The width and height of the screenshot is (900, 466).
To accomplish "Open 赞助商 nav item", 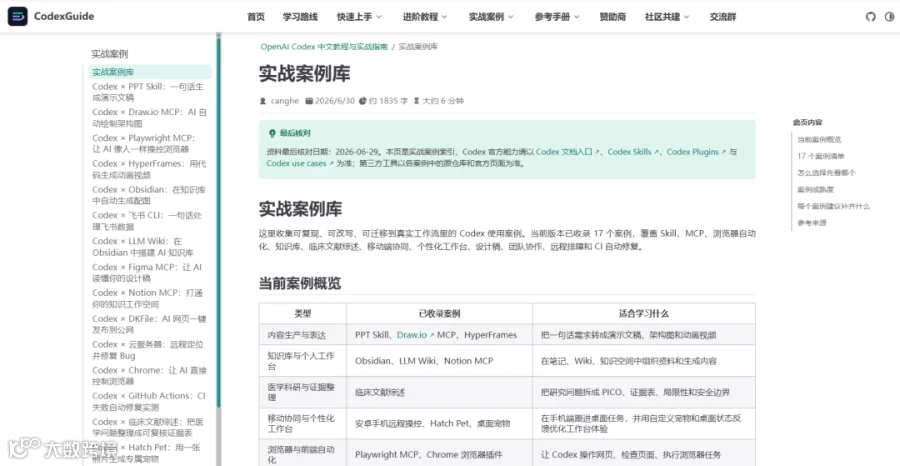I will coord(612,17).
